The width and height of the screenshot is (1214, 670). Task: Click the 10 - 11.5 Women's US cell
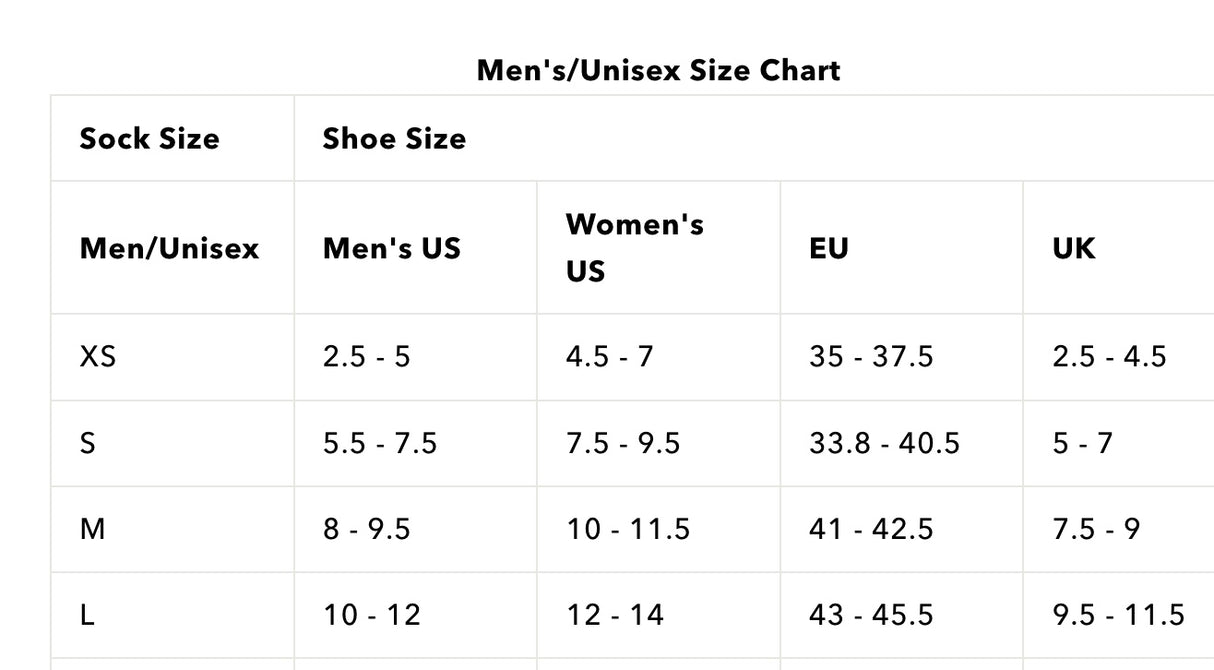628,528
